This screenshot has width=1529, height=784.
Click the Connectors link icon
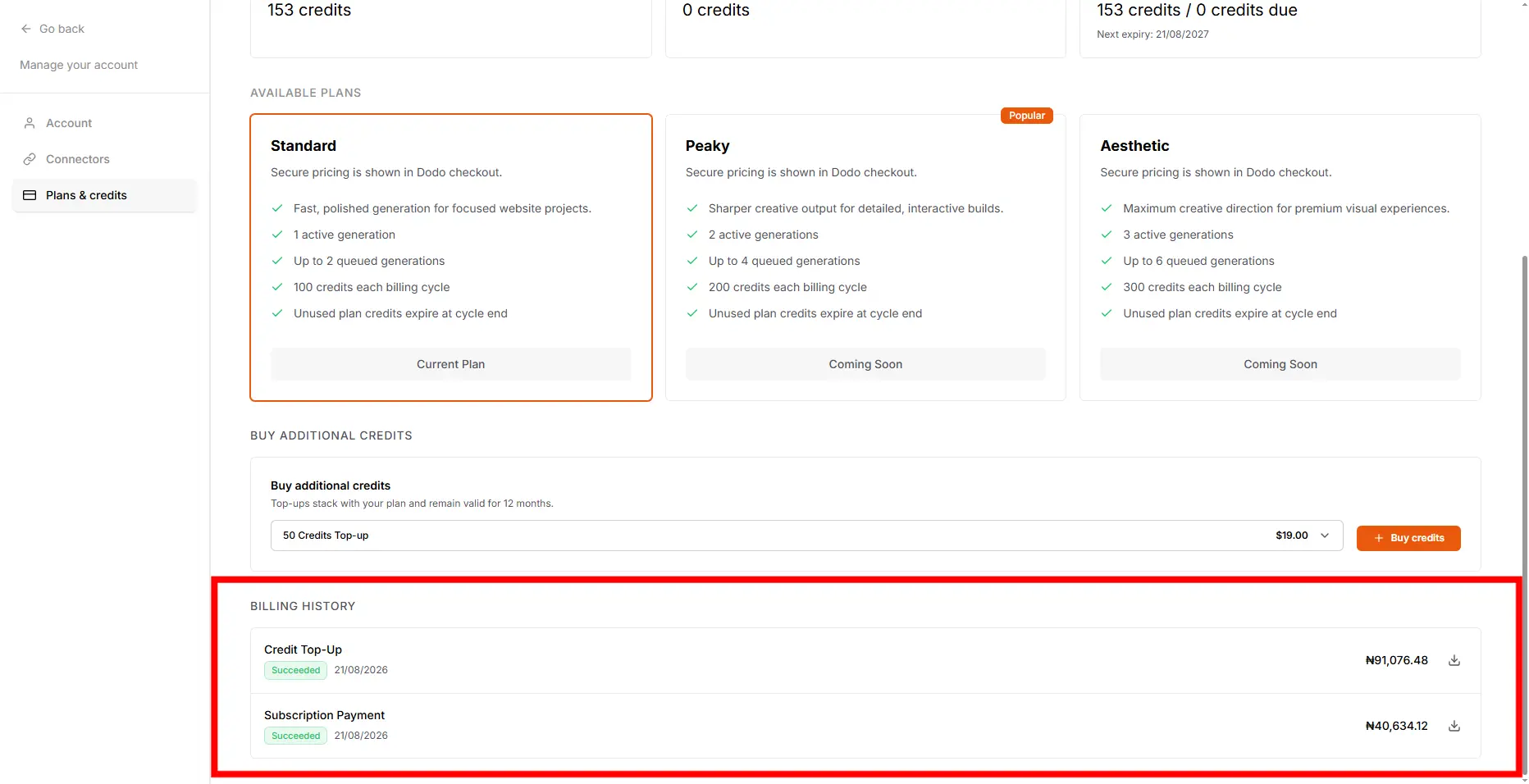point(30,159)
